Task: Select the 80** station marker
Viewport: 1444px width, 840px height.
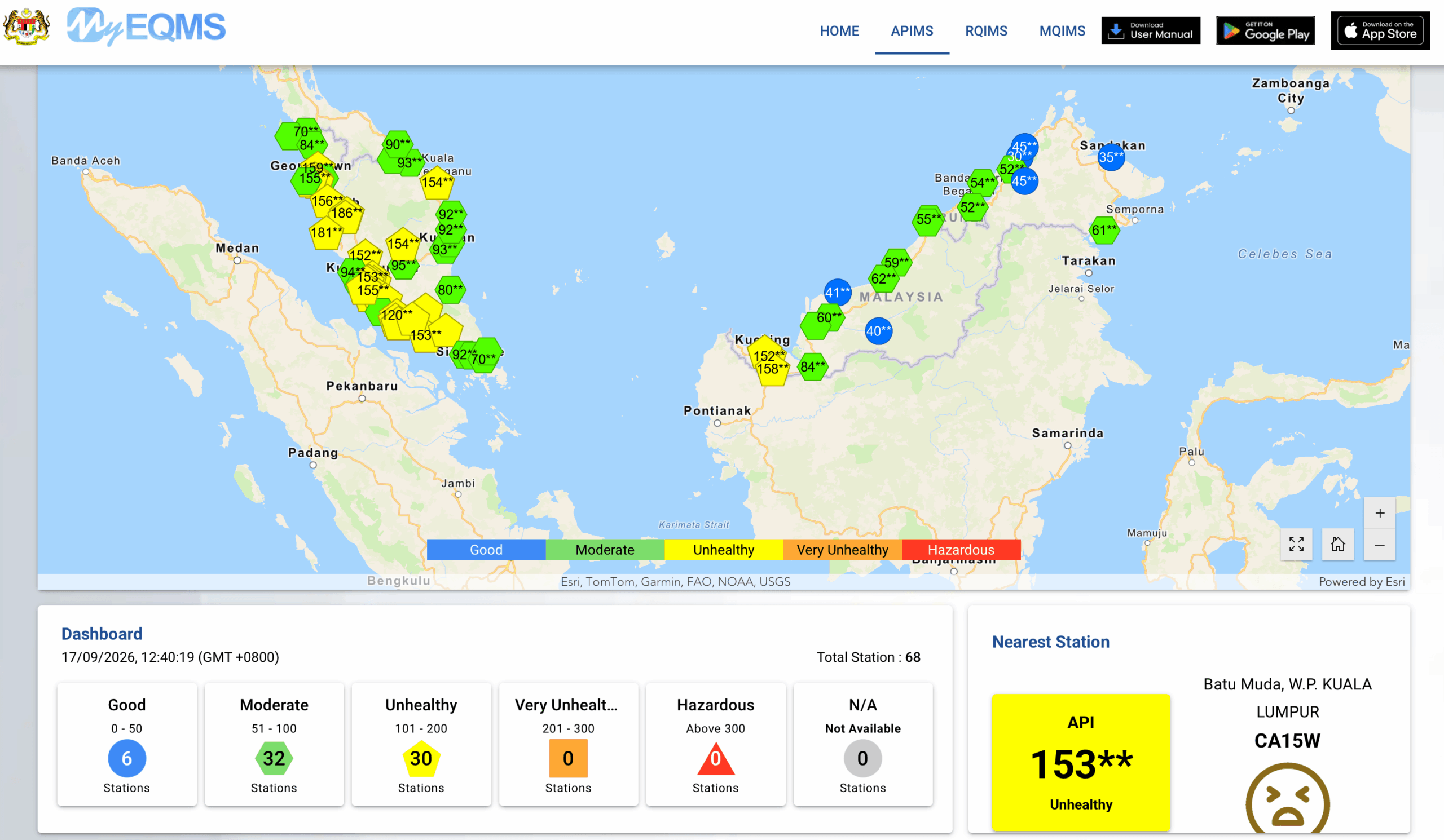Action: 450,290
